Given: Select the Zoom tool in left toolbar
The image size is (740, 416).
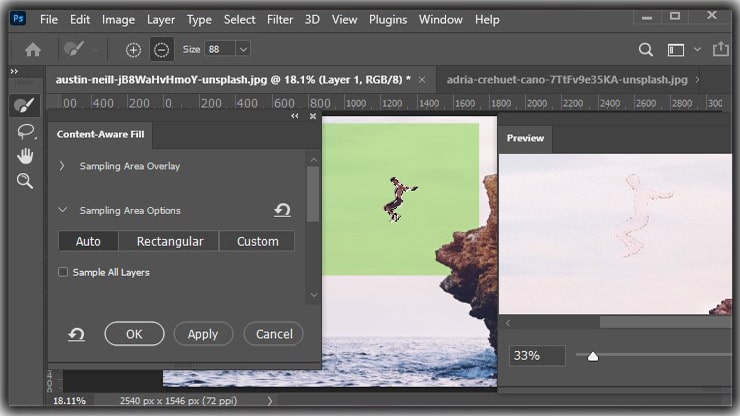Looking at the screenshot, I should (x=25, y=181).
